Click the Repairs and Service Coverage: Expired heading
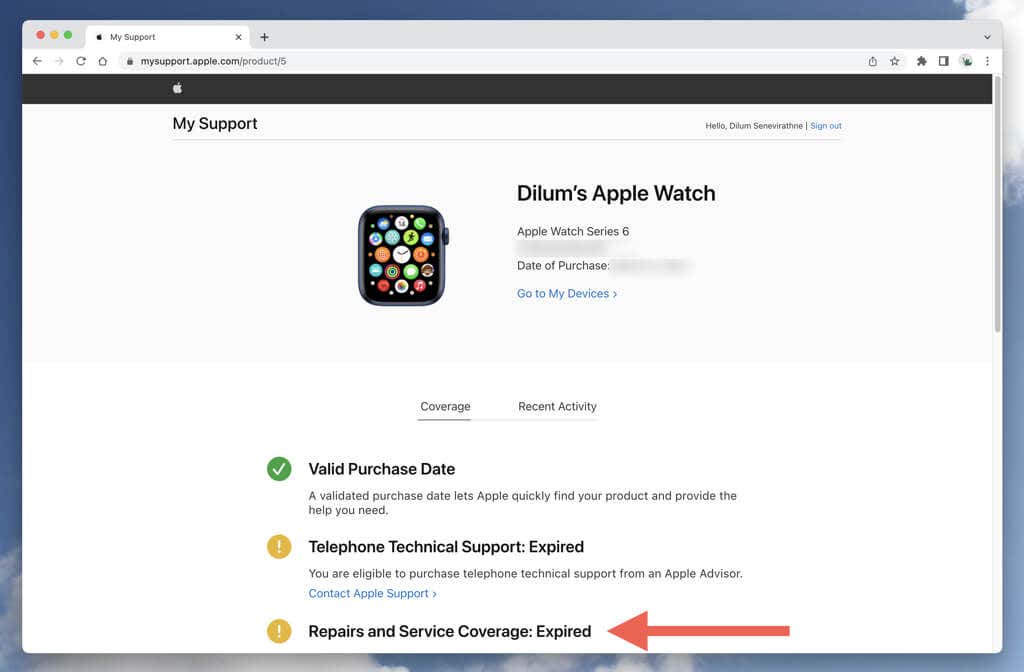 [449, 632]
